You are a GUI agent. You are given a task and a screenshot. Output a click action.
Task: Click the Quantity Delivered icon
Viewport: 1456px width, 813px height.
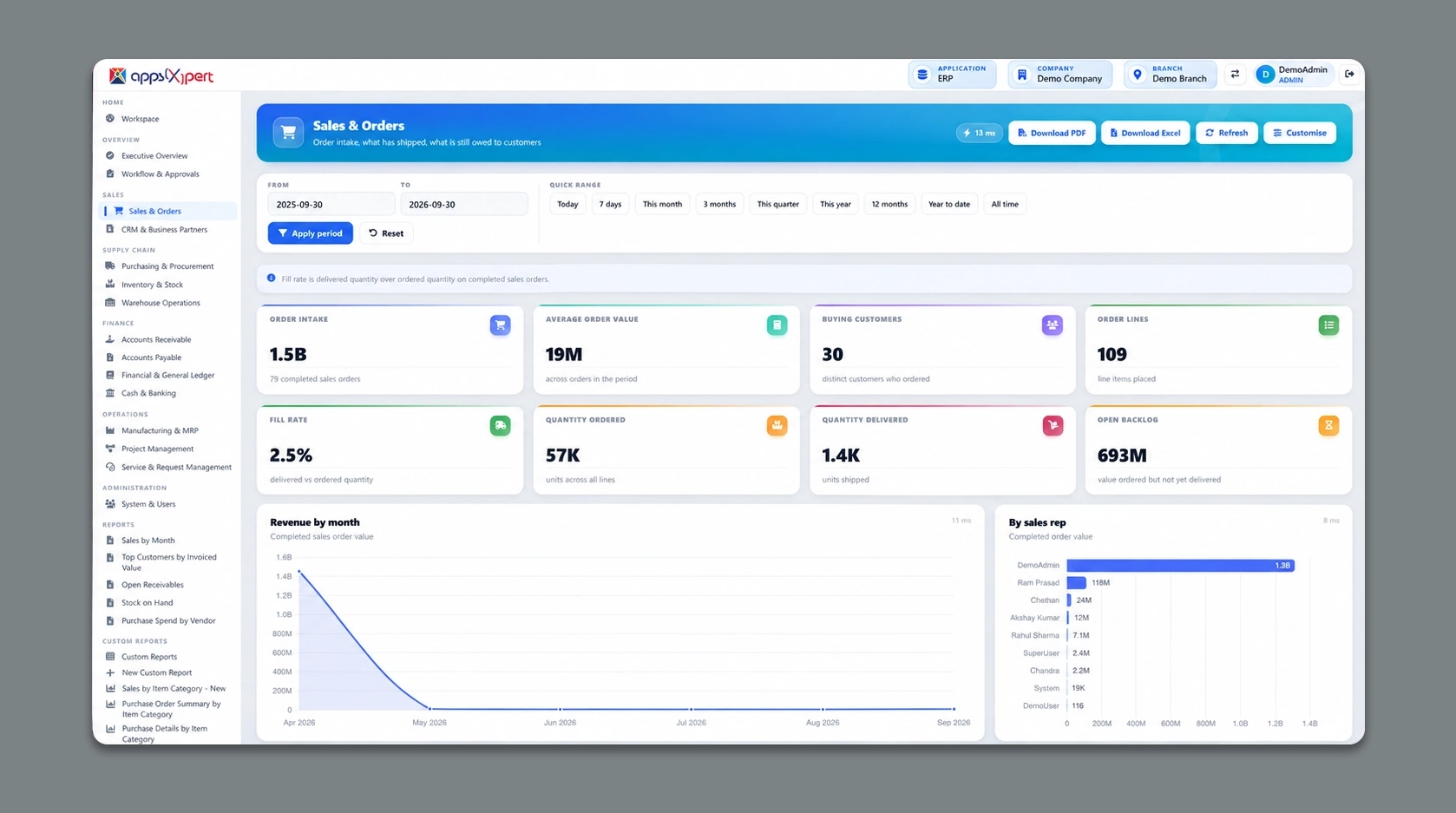(x=1052, y=426)
